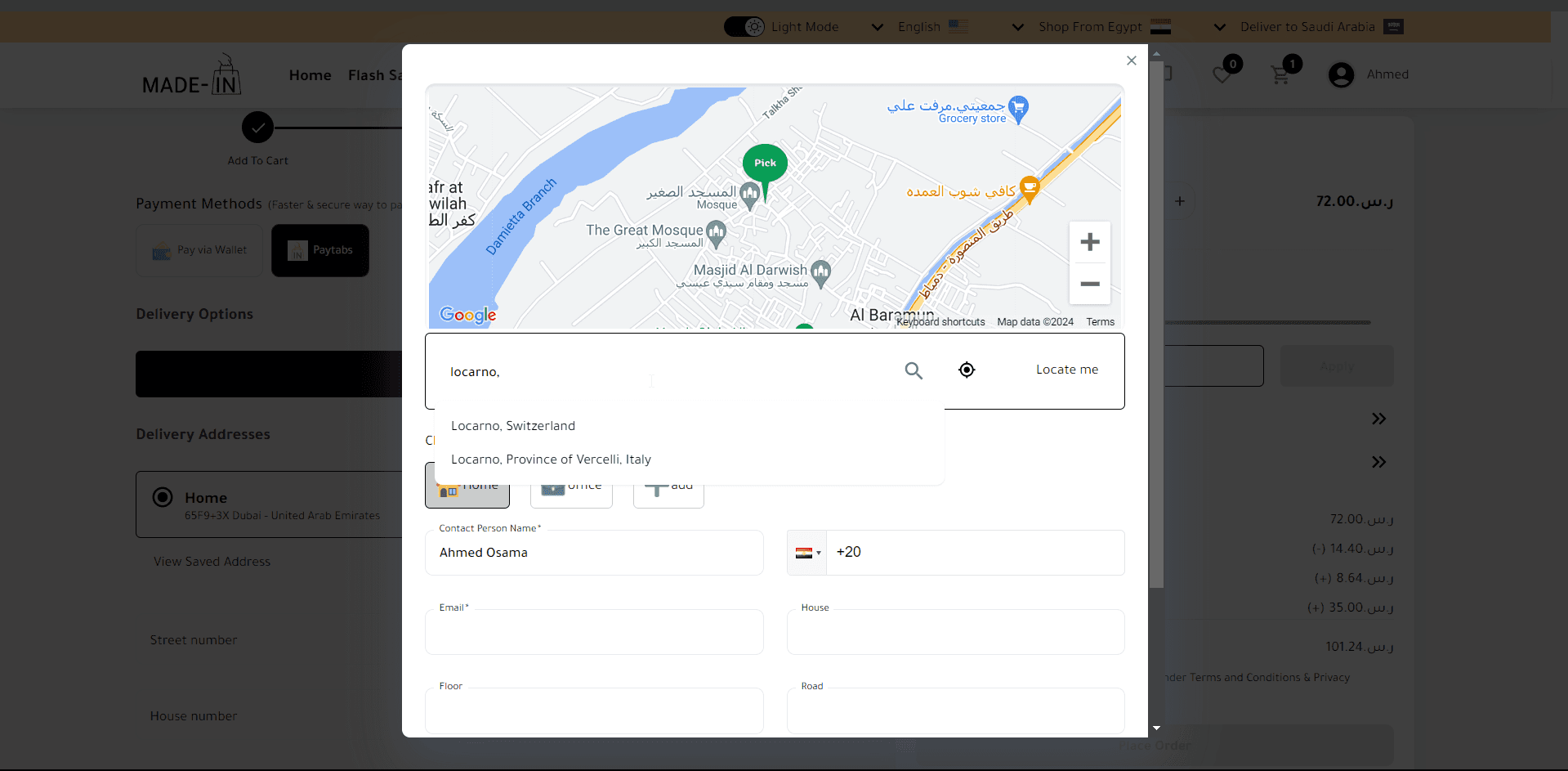Click the dialog's vertical scrollbar
This screenshot has height=771, width=1568.
(1155, 327)
